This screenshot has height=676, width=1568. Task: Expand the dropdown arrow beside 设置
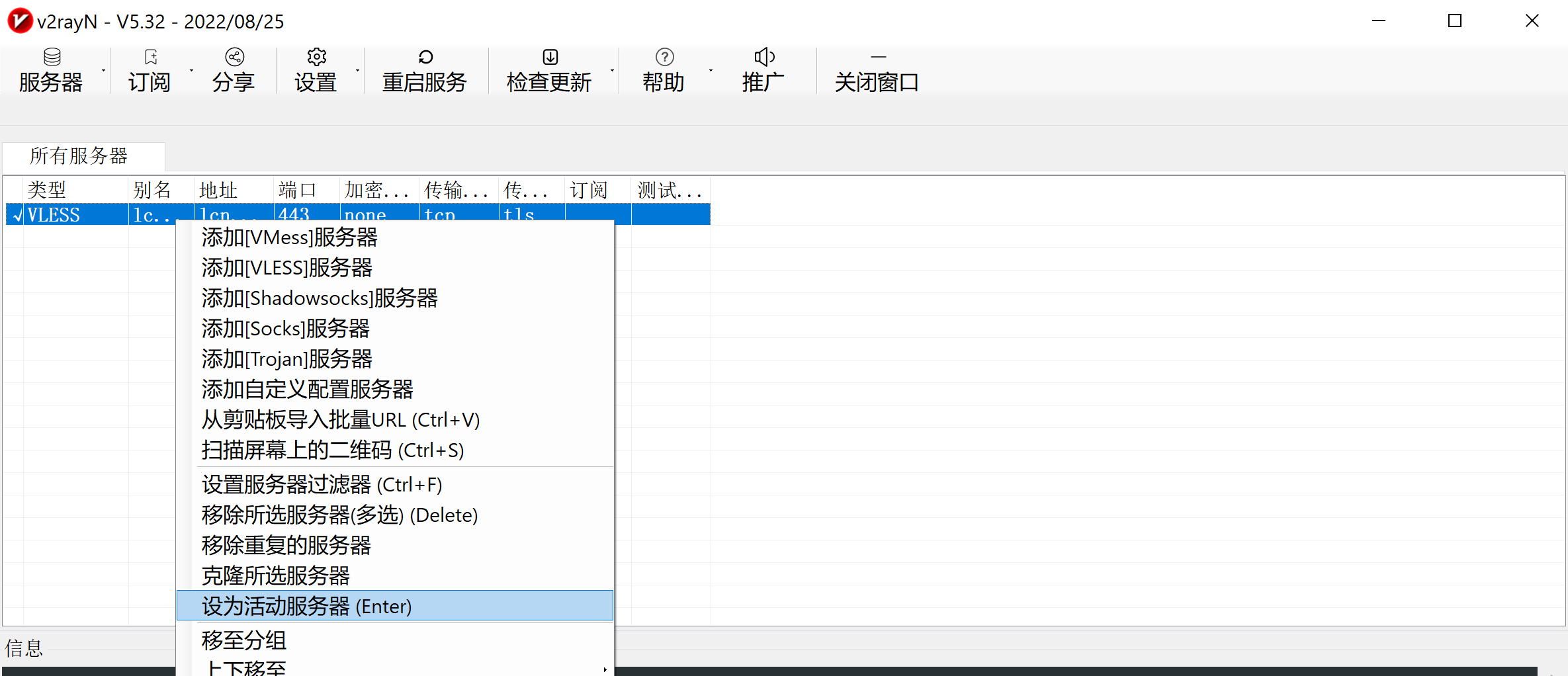pos(357,71)
